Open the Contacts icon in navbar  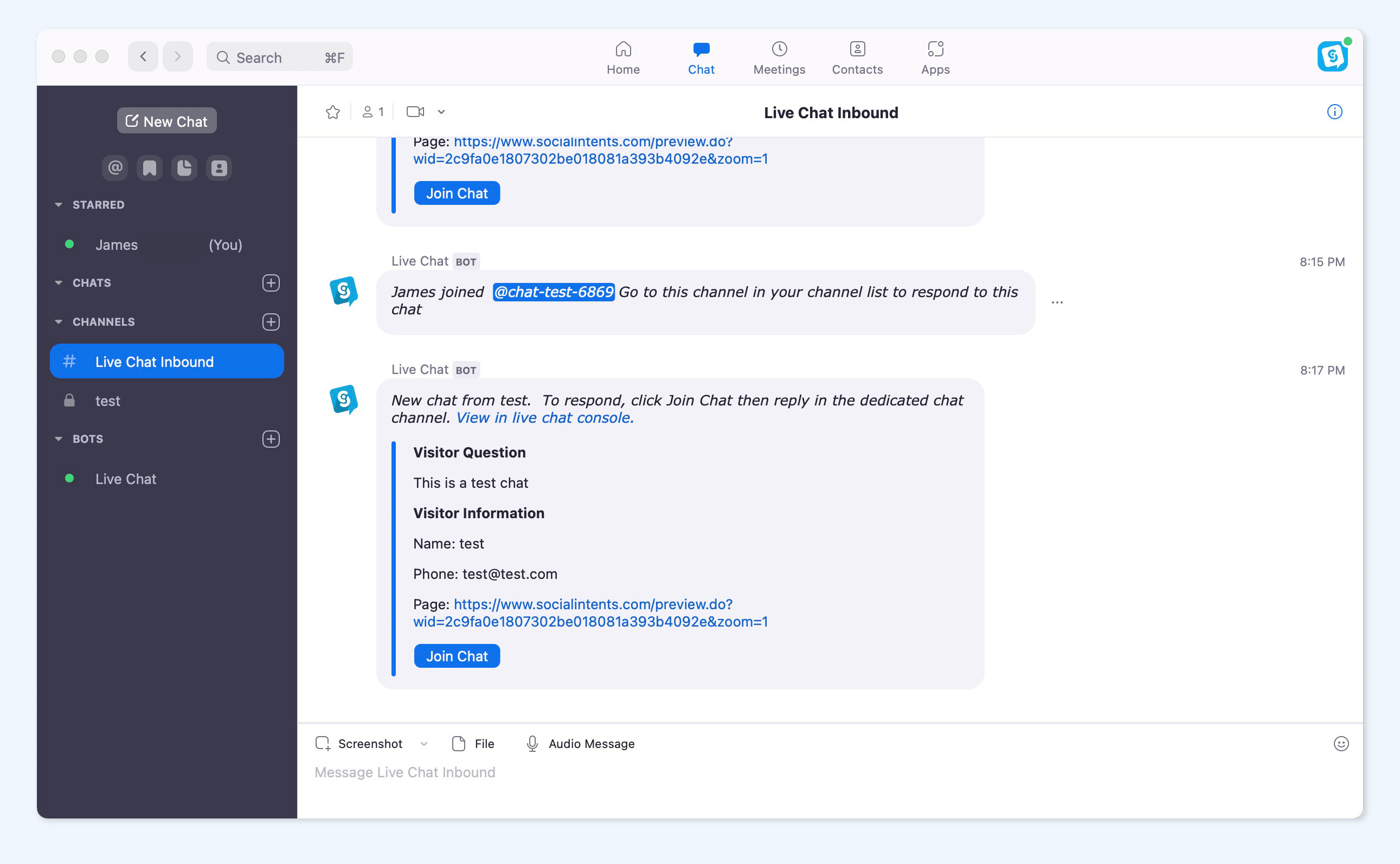tap(857, 56)
